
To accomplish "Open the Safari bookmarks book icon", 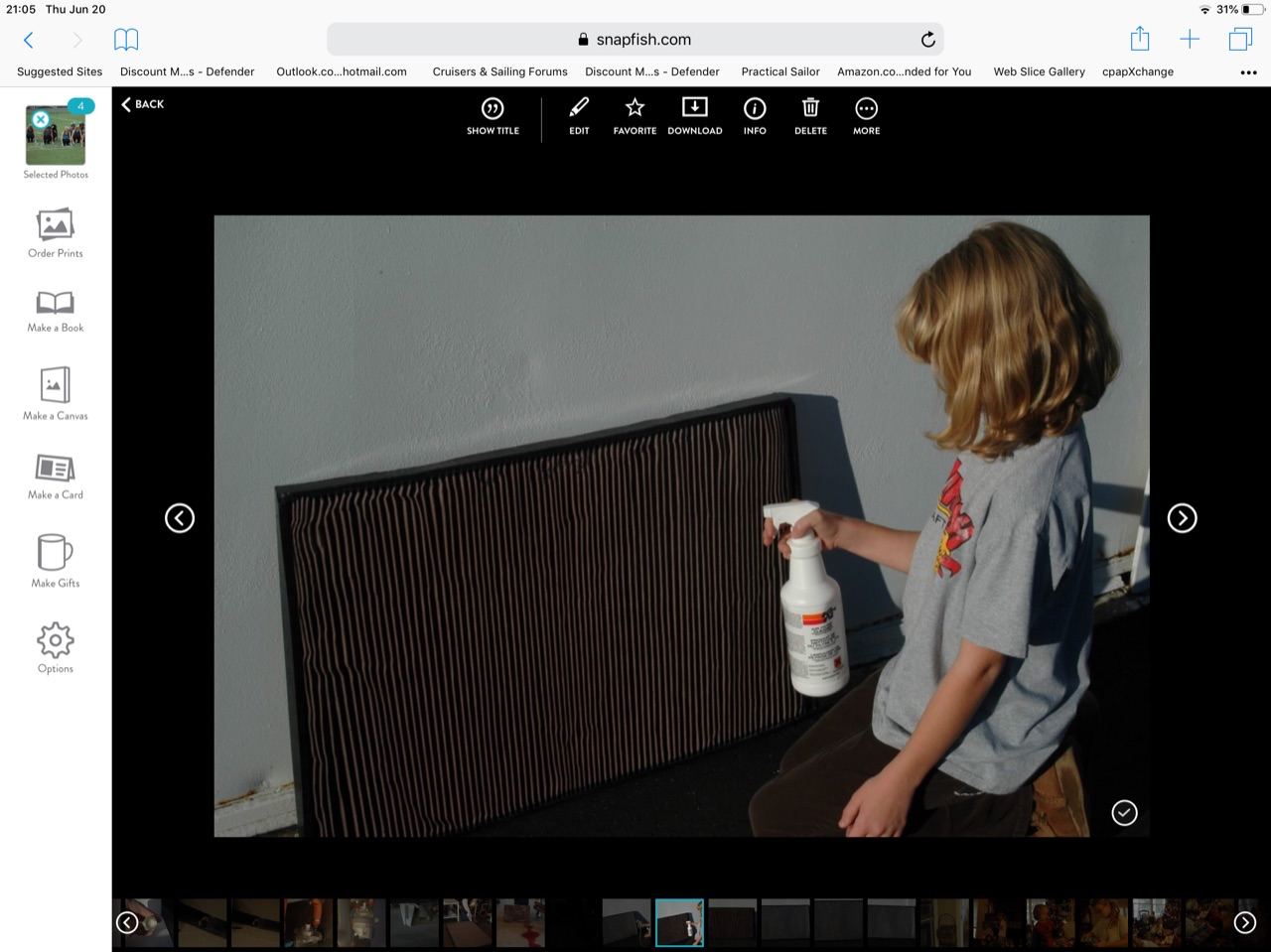I will coord(126,40).
